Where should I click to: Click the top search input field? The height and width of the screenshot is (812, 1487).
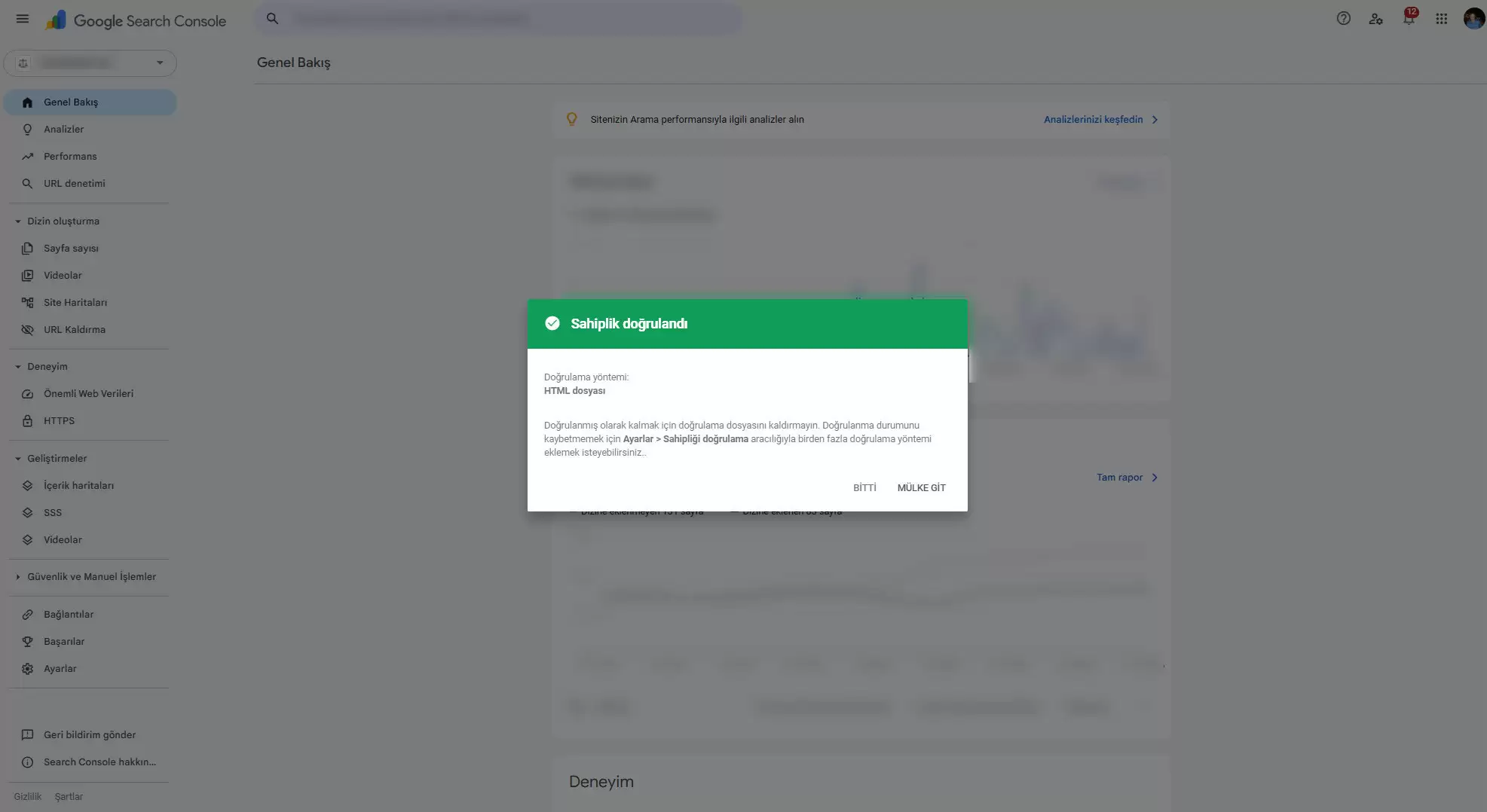499,19
